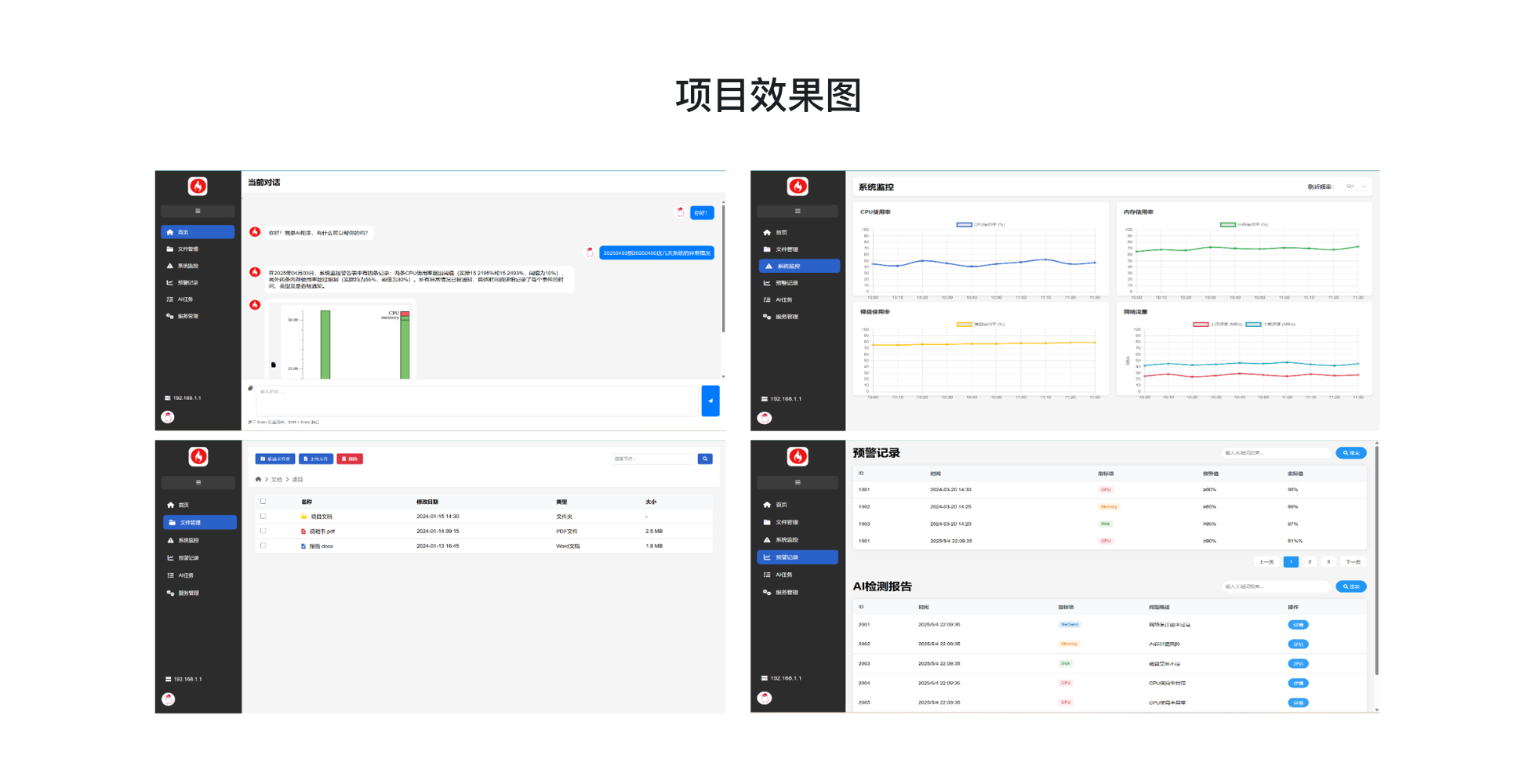
Task: Click Disk tag in alert row 1003
Action: pos(1105,524)
